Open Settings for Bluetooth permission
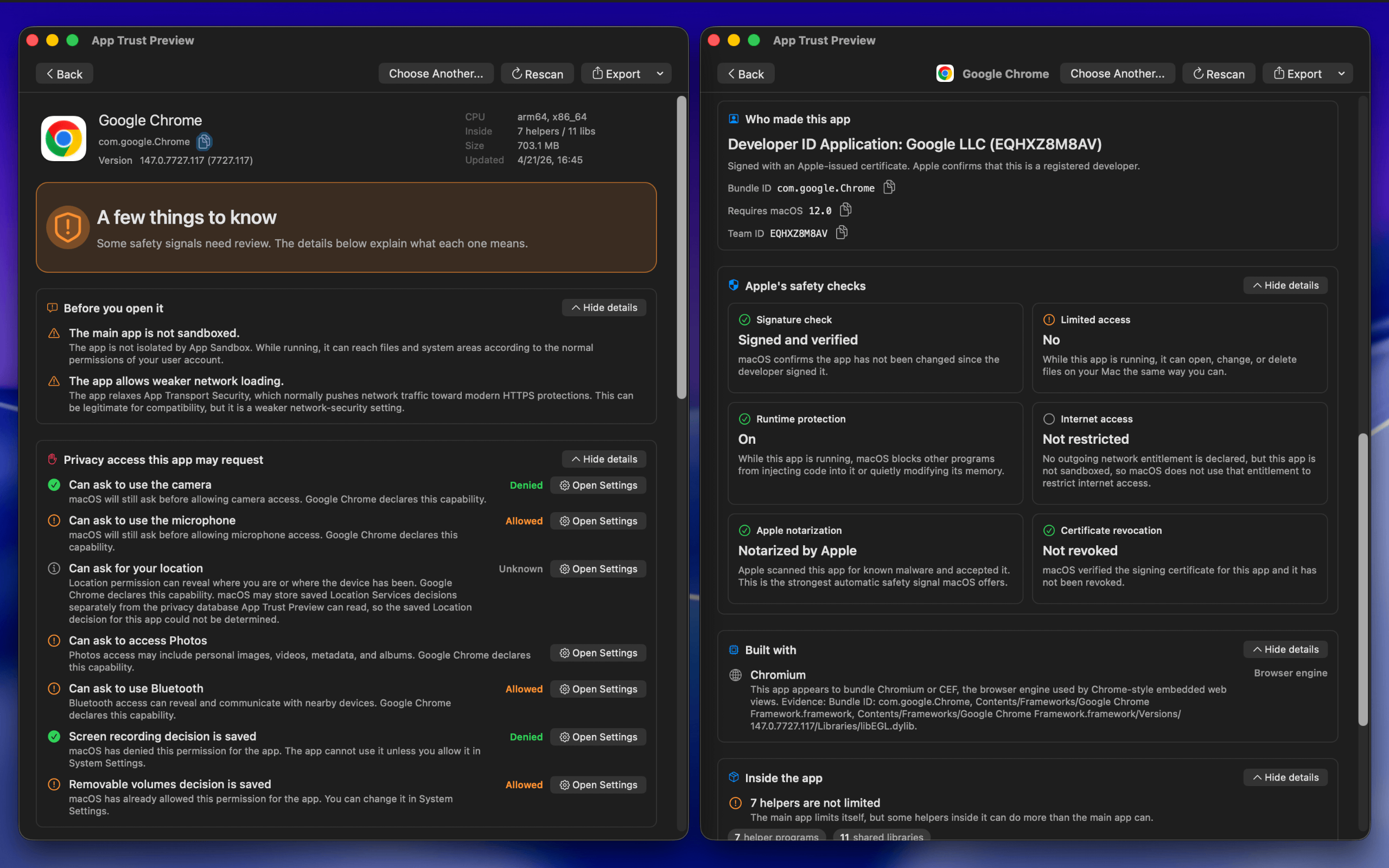The width and height of the screenshot is (1389, 868). click(598, 689)
